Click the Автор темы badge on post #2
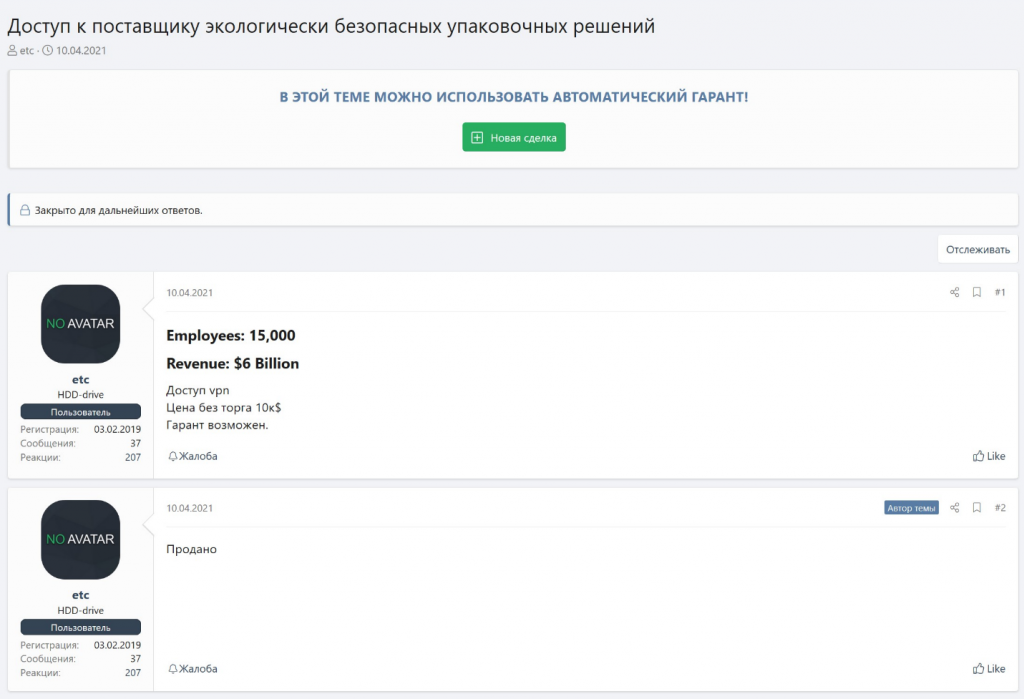 (912, 507)
